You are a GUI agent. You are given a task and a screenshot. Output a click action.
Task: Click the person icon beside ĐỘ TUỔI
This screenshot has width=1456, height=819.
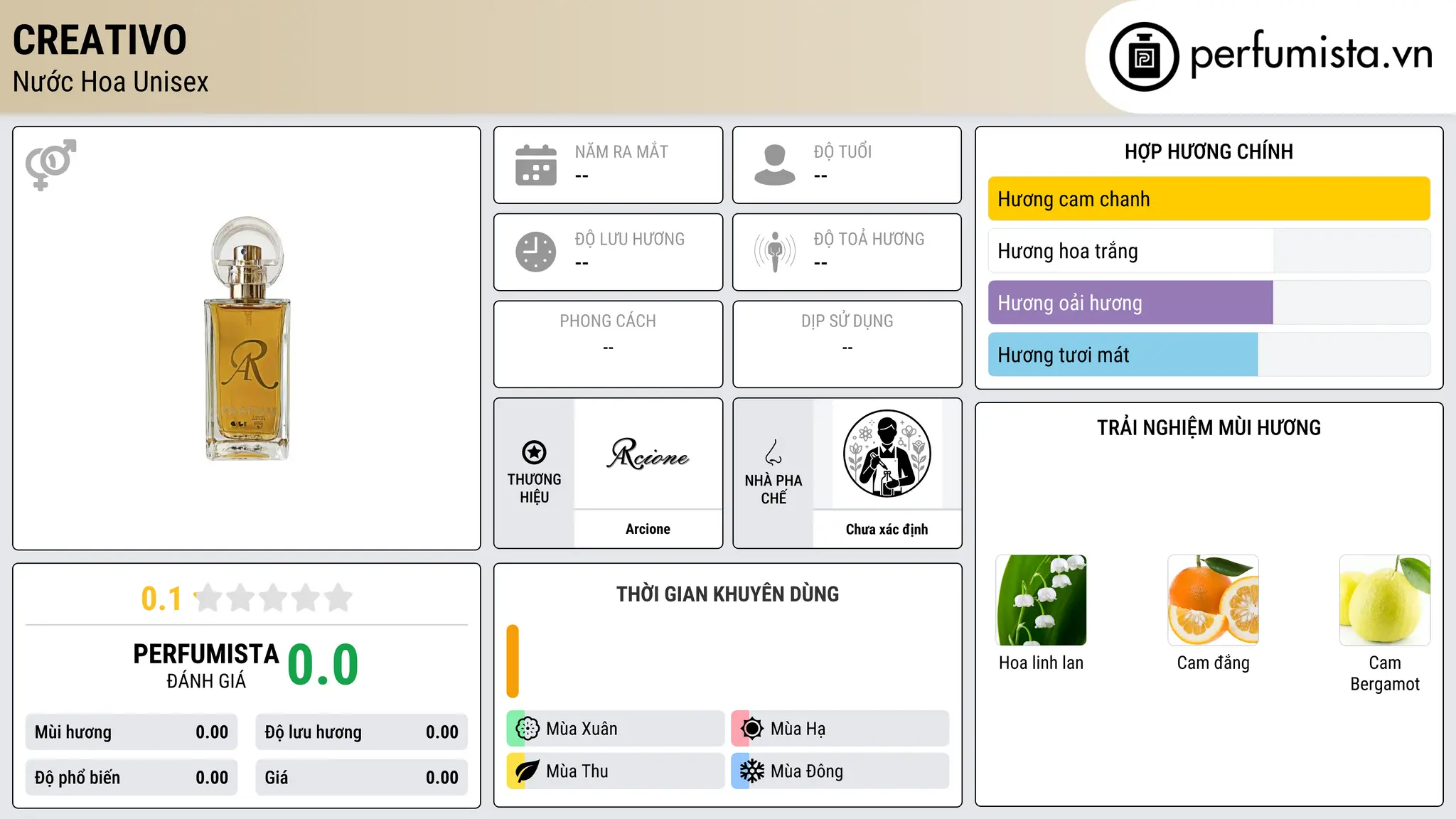[775, 165]
